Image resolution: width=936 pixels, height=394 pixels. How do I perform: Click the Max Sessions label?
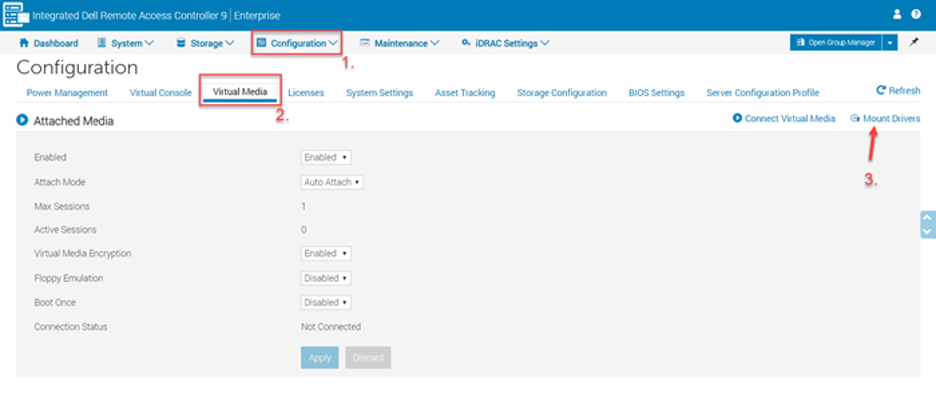62,207
